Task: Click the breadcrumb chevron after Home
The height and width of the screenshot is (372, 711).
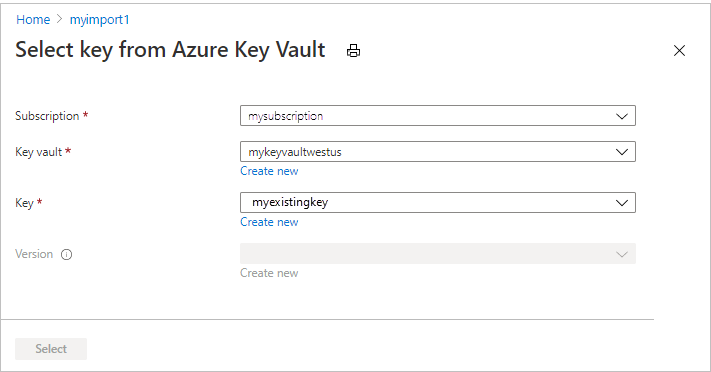Action: pyautogui.click(x=59, y=19)
